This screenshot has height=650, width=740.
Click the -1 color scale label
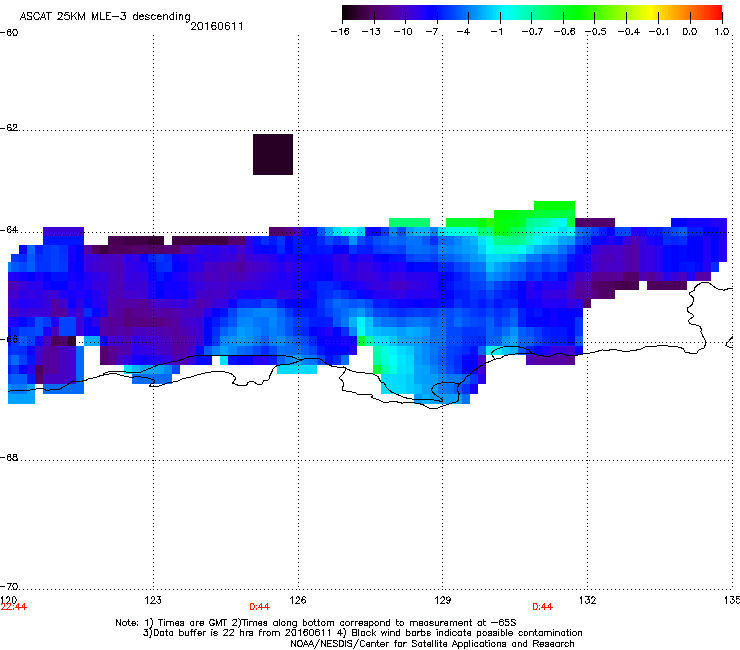[x=496, y=32]
